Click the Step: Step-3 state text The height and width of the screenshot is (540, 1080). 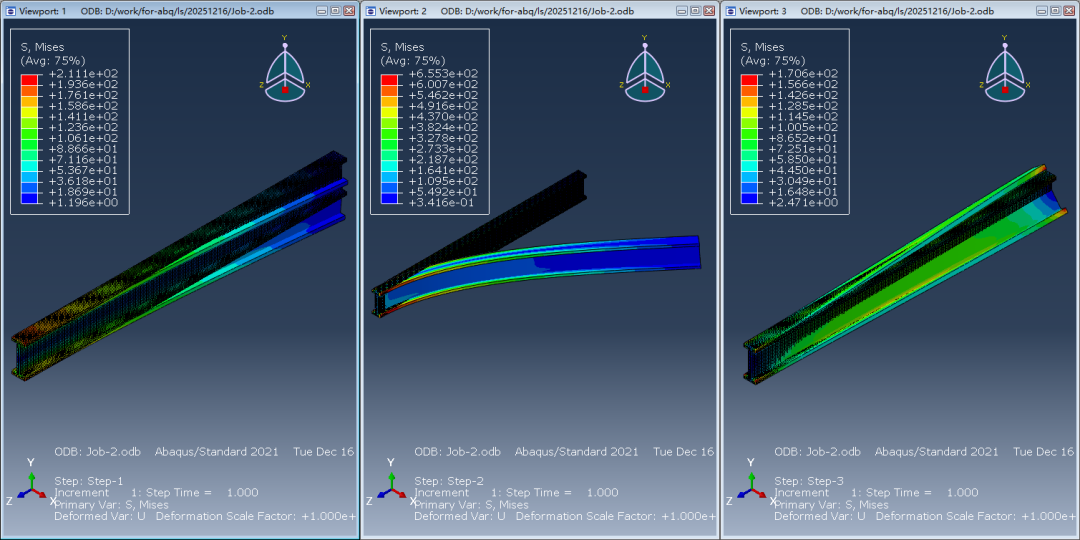(x=809, y=481)
